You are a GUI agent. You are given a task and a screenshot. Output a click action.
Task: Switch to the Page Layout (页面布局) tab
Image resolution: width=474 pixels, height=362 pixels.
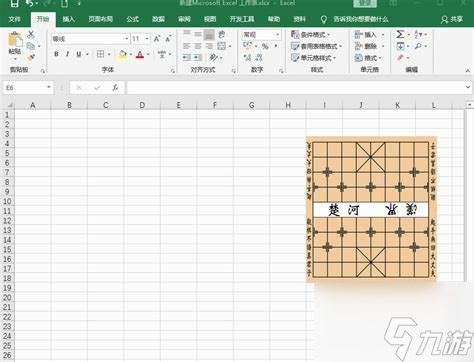[x=100, y=19]
